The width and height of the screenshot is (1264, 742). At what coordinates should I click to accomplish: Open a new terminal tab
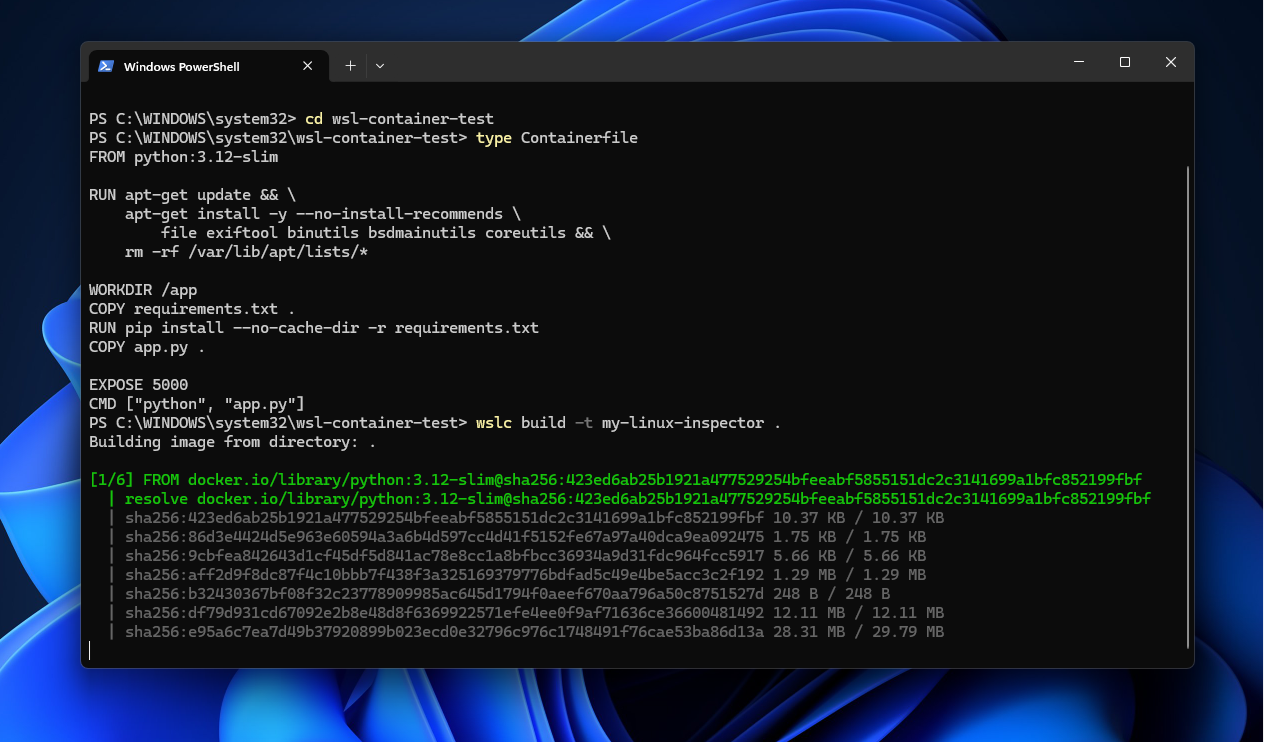coord(350,66)
